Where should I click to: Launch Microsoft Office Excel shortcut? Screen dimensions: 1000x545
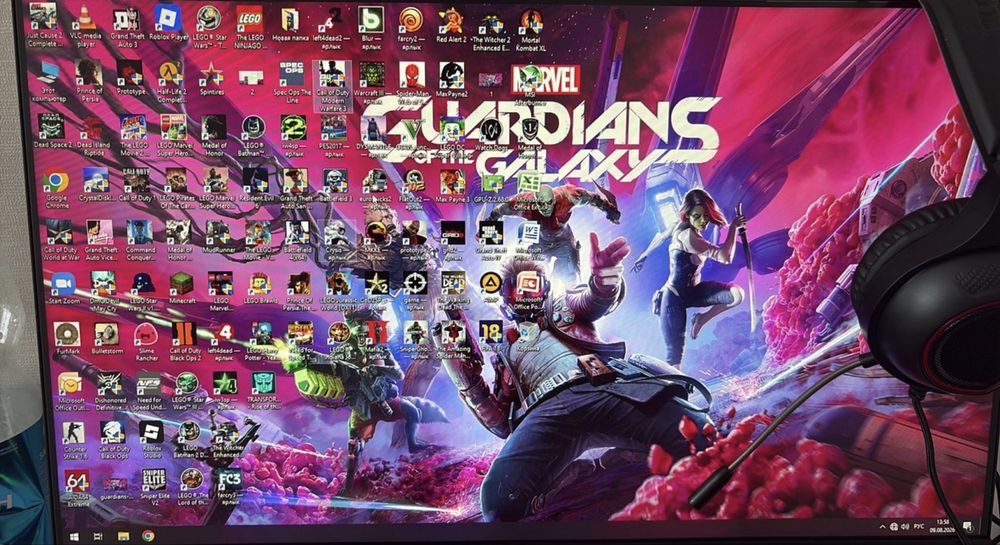click(529, 192)
